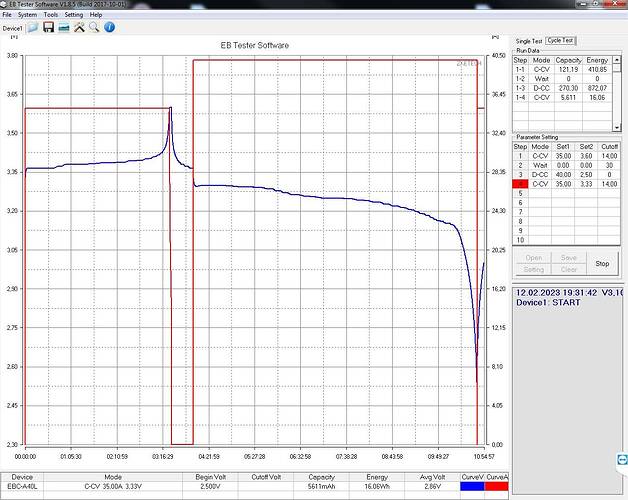Click Set2 value 3.60 in step 1
This screenshot has width=628, height=500.
pos(586,156)
